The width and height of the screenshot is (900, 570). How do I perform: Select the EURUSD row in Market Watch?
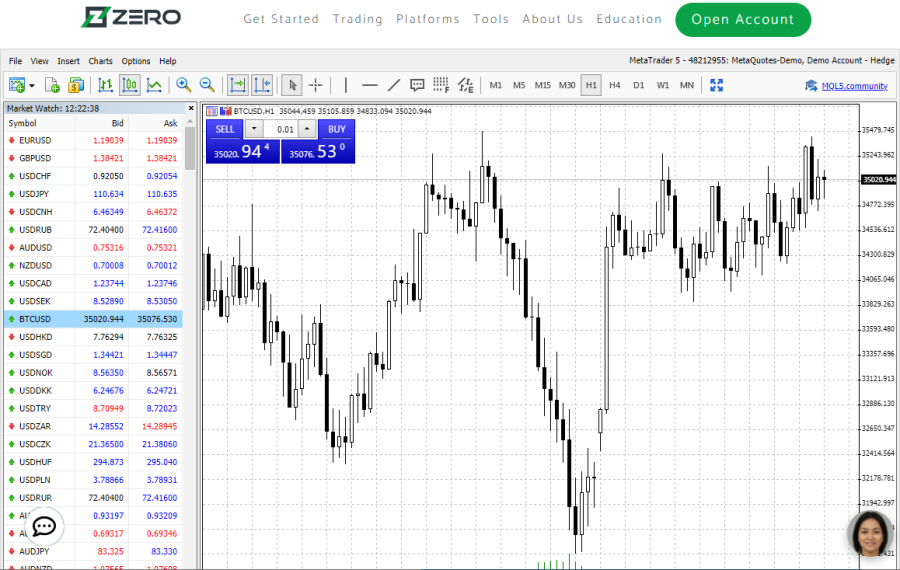point(94,140)
